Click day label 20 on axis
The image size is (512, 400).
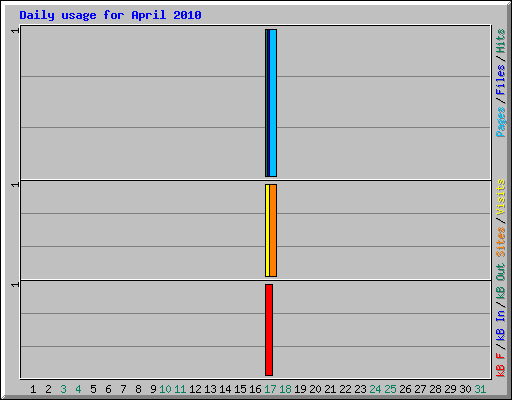315,389
